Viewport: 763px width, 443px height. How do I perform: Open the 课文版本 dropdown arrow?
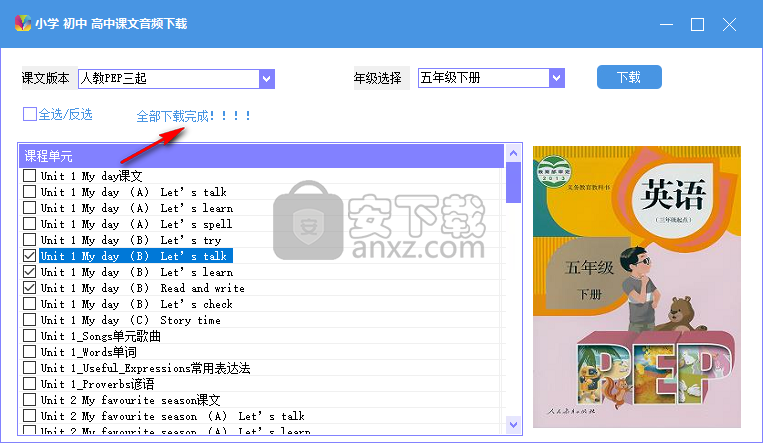tap(267, 79)
